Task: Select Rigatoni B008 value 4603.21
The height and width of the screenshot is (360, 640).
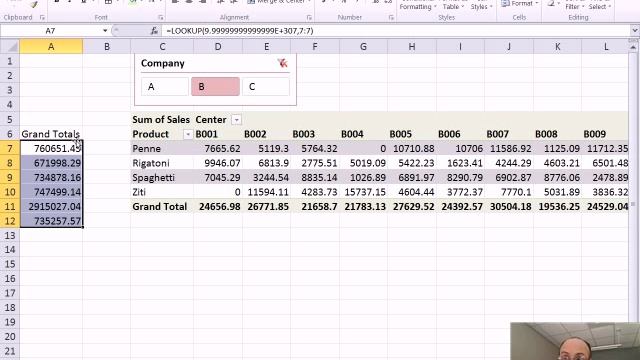Action: [558, 163]
